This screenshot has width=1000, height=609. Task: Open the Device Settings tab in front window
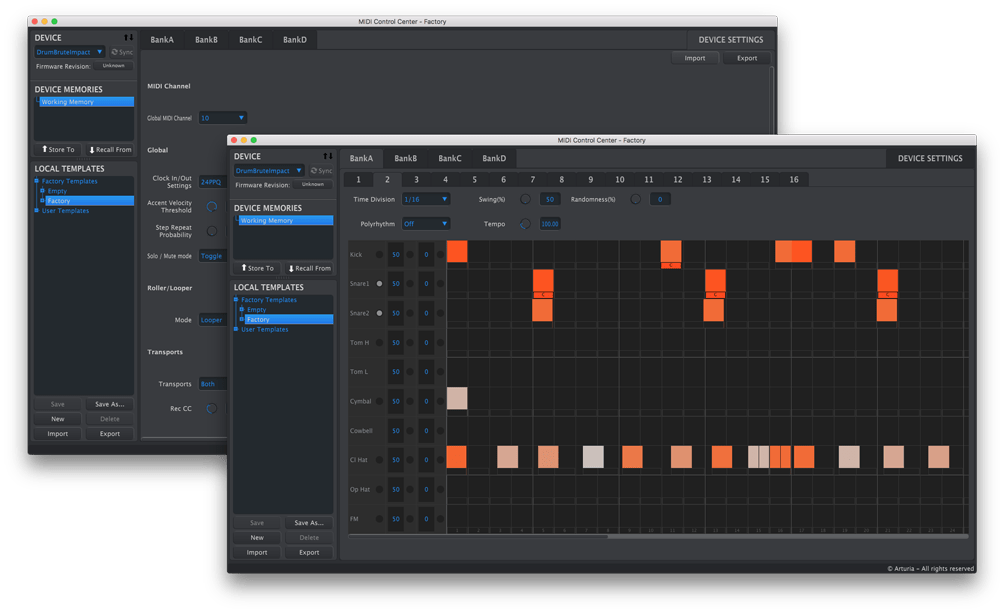tap(930, 158)
